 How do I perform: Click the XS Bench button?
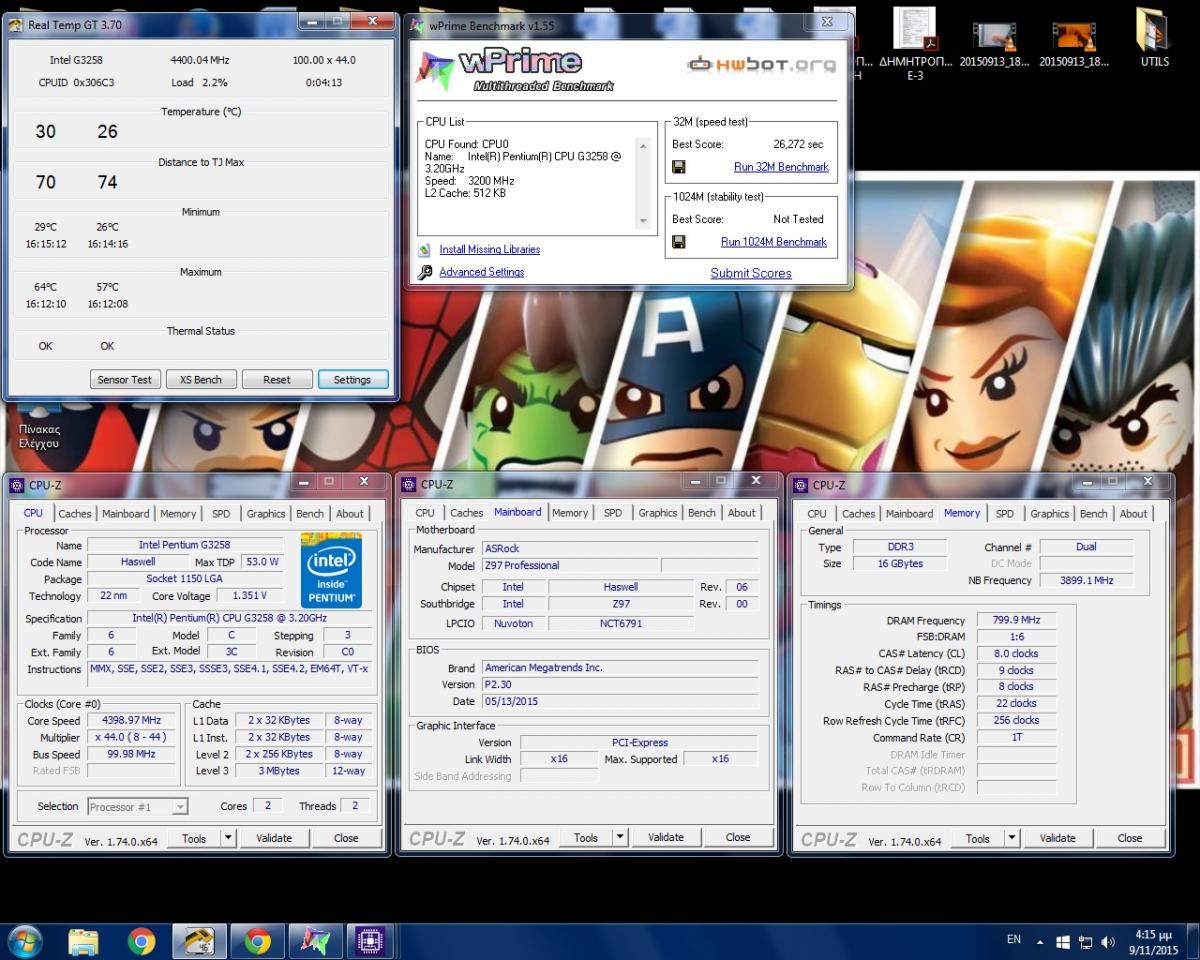pyautogui.click(x=201, y=379)
